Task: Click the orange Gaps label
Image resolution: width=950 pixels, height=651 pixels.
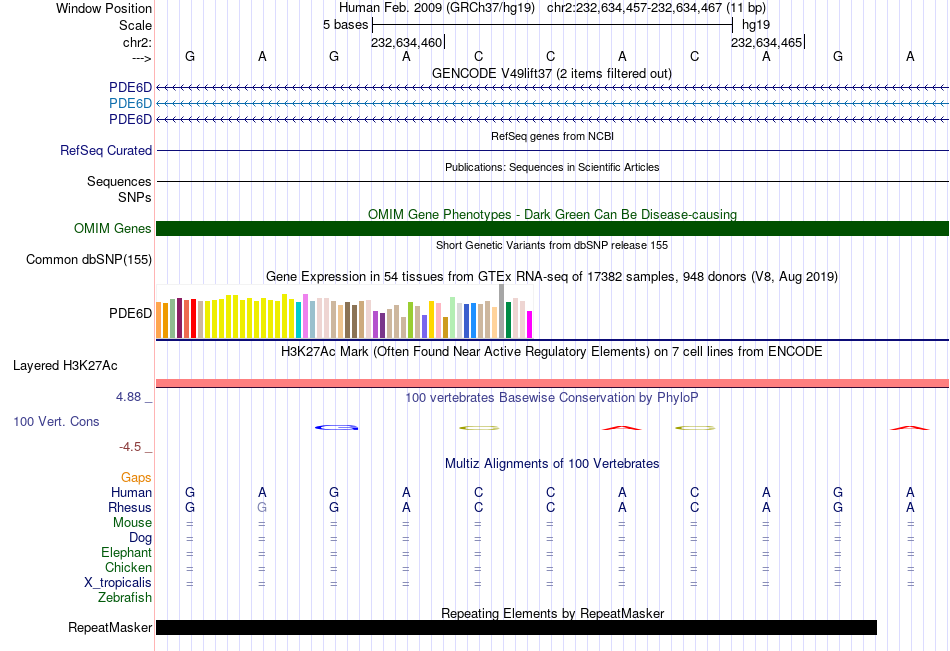Action: tap(136, 478)
